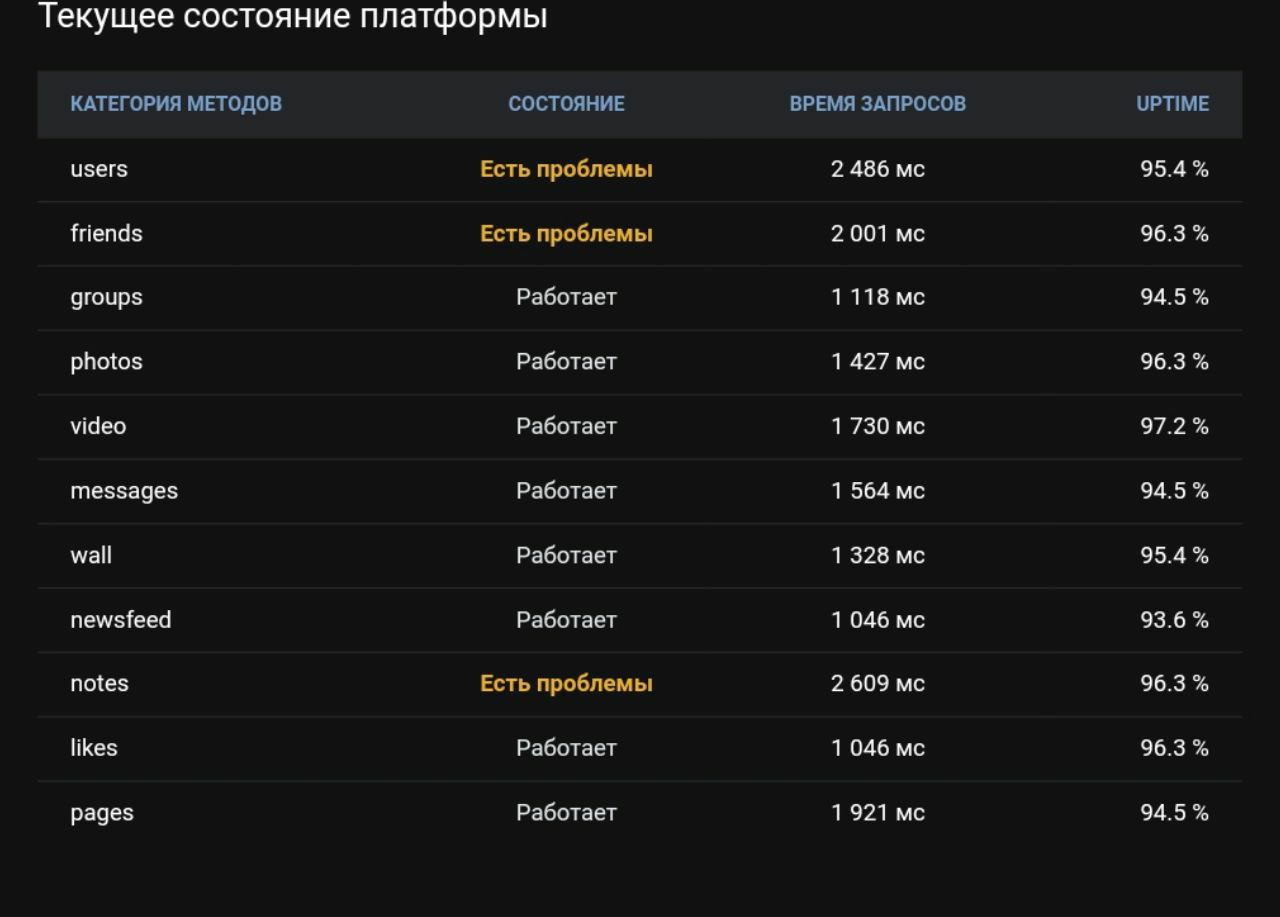Click the 'Категория методов' column header
This screenshot has width=1280, height=917.
[176, 104]
